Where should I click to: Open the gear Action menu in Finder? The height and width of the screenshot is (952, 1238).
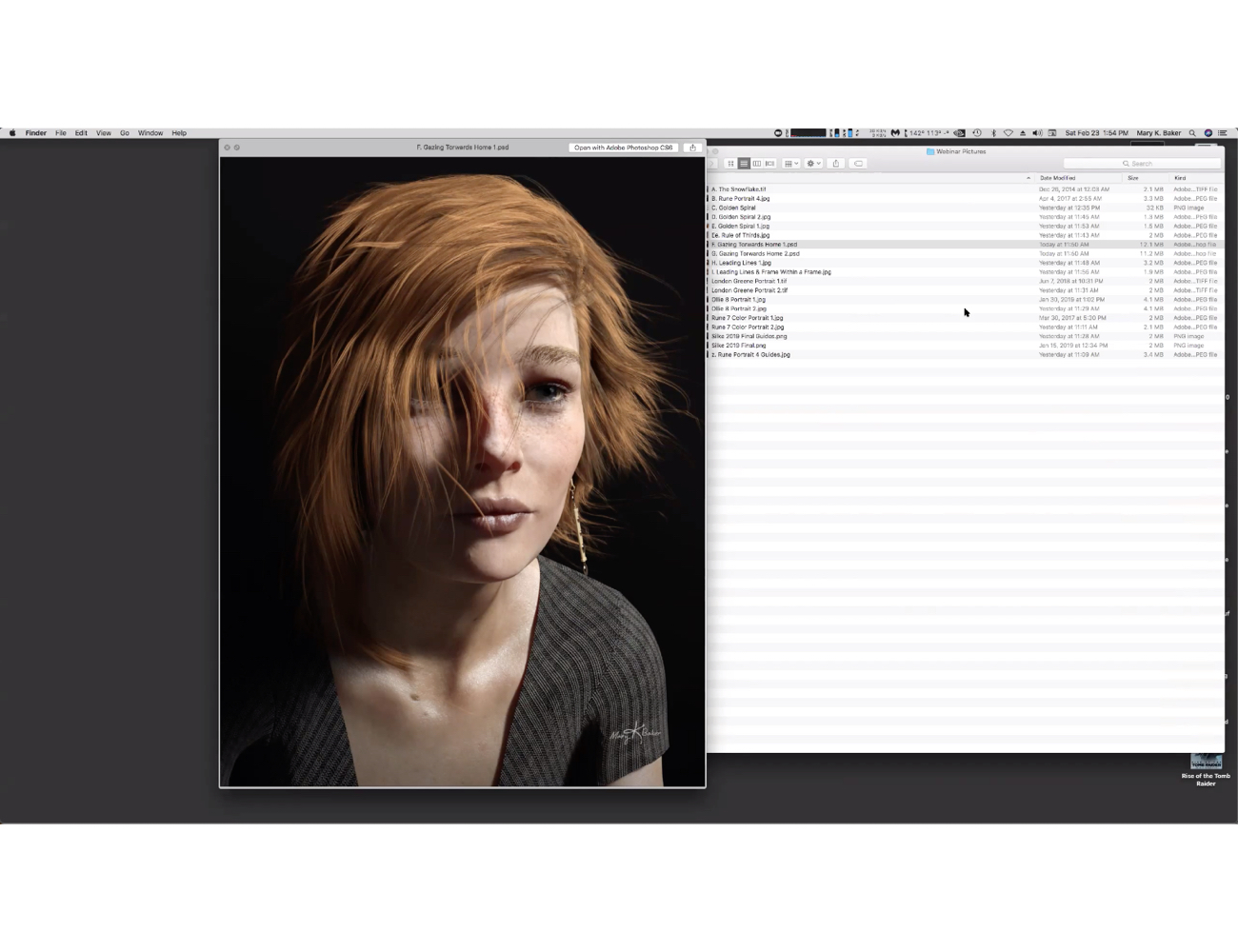(x=813, y=164)
